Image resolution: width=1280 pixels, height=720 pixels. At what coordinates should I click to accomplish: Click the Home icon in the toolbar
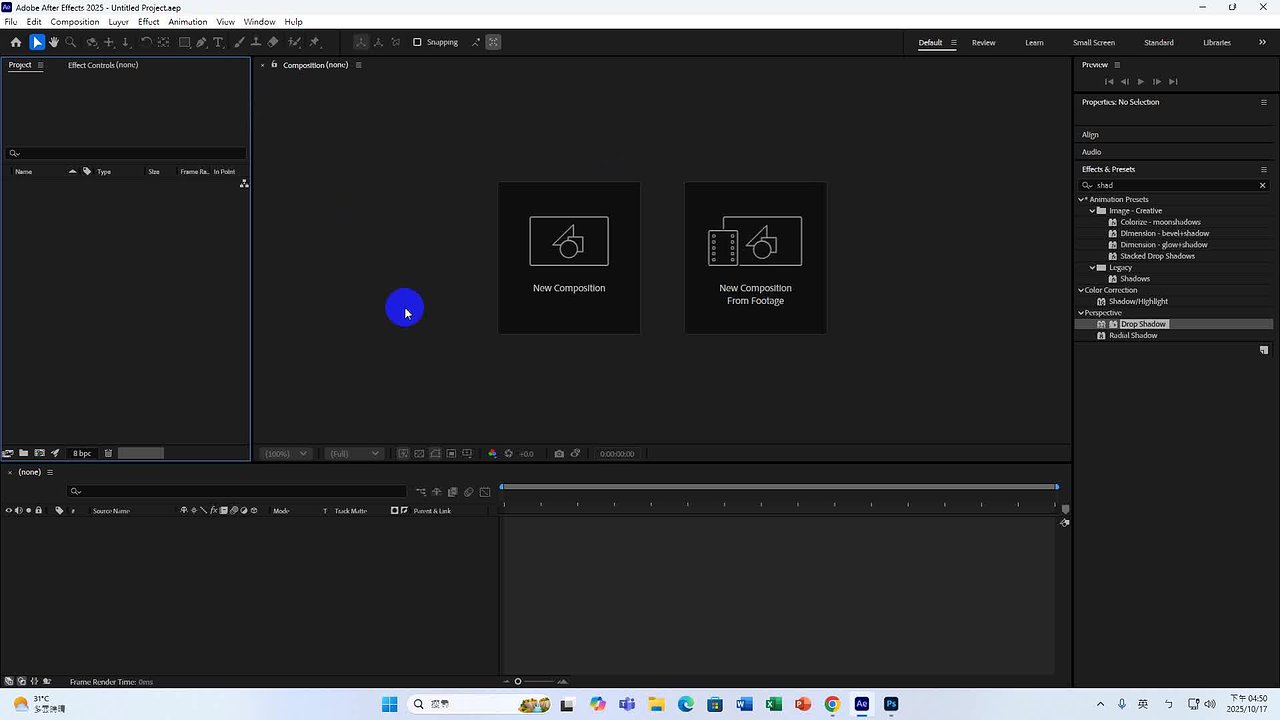[x=16, y=42]
